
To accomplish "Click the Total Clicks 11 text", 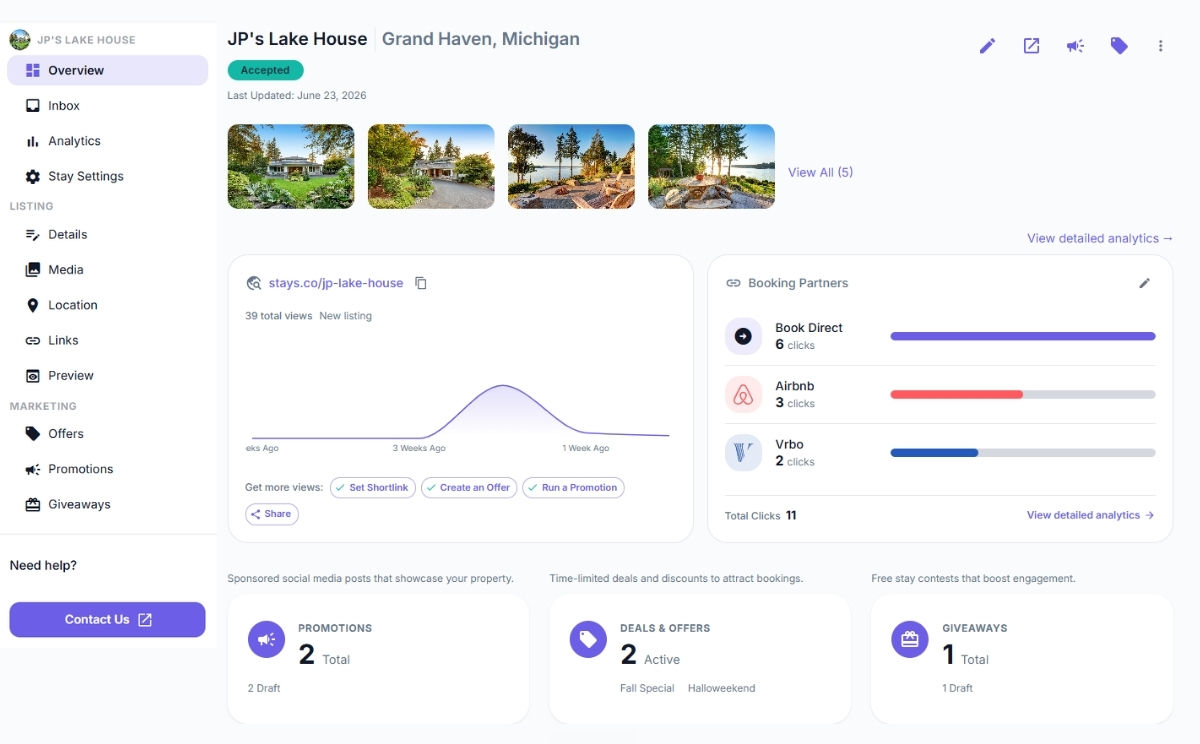I will [x=761, y=515].
